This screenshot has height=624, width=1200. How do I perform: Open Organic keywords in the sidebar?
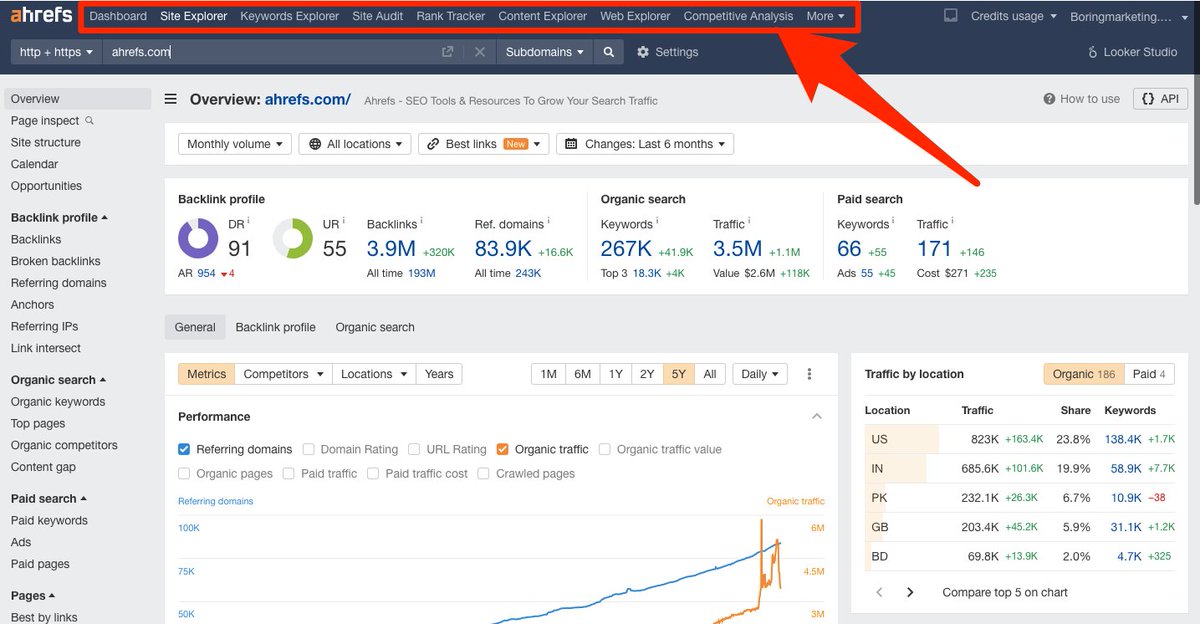58,401
